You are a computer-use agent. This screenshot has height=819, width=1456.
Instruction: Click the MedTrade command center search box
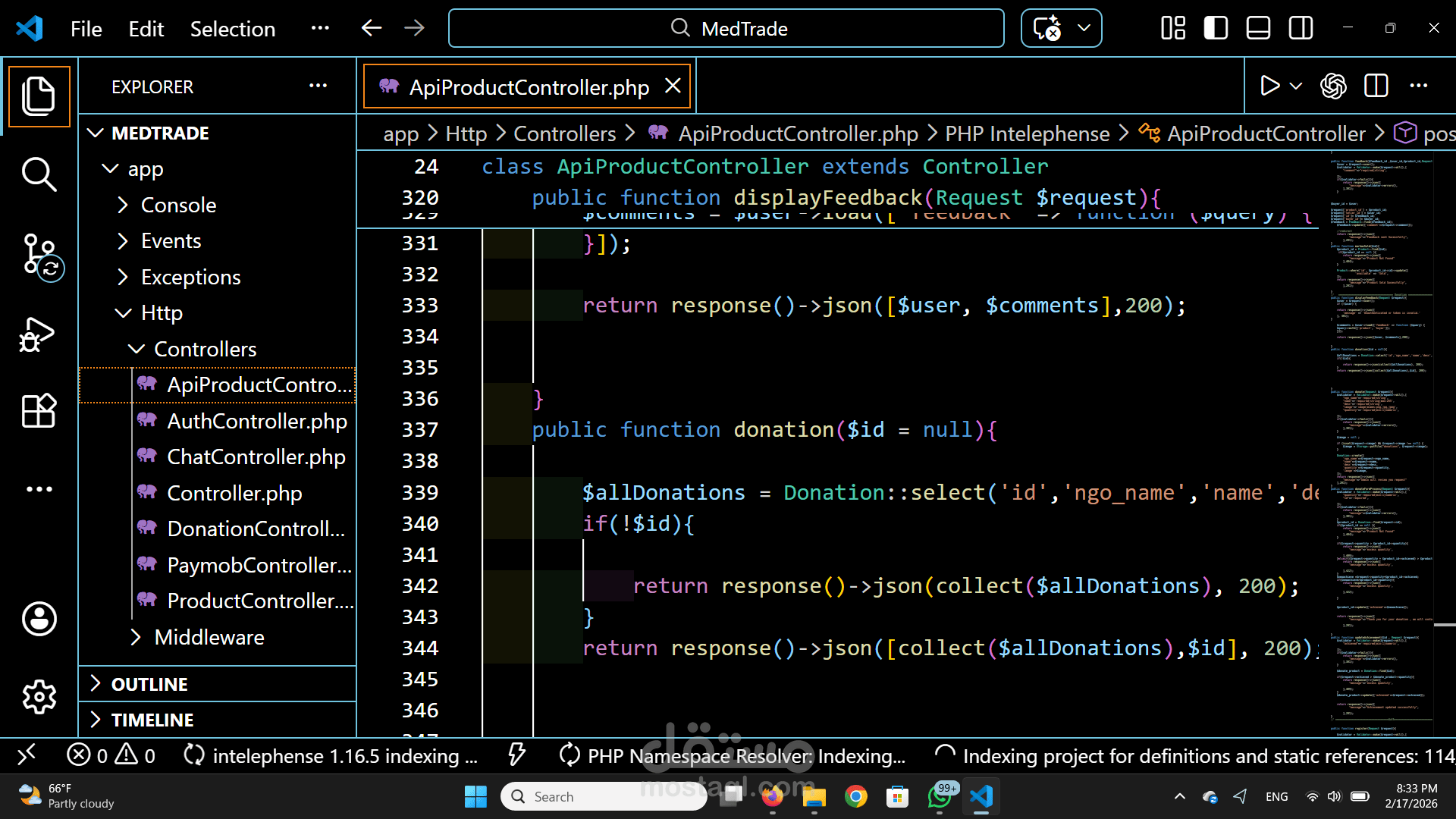(x=726, y=29)
